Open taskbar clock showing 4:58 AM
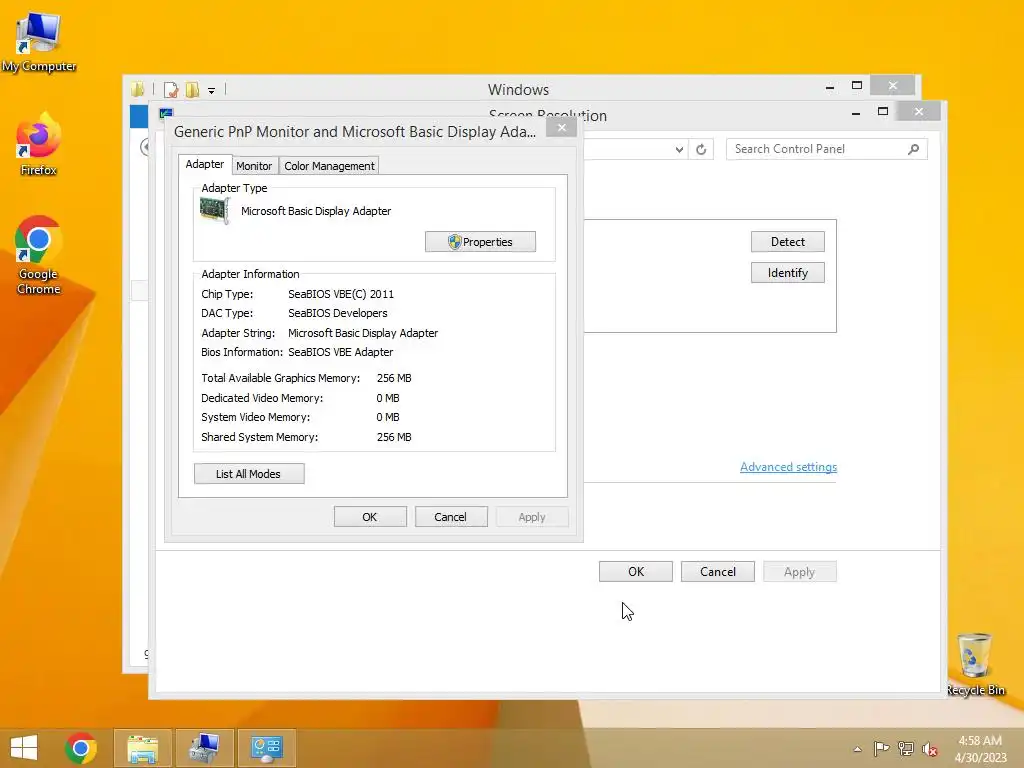1024x768 pixels. pos(980,748)
